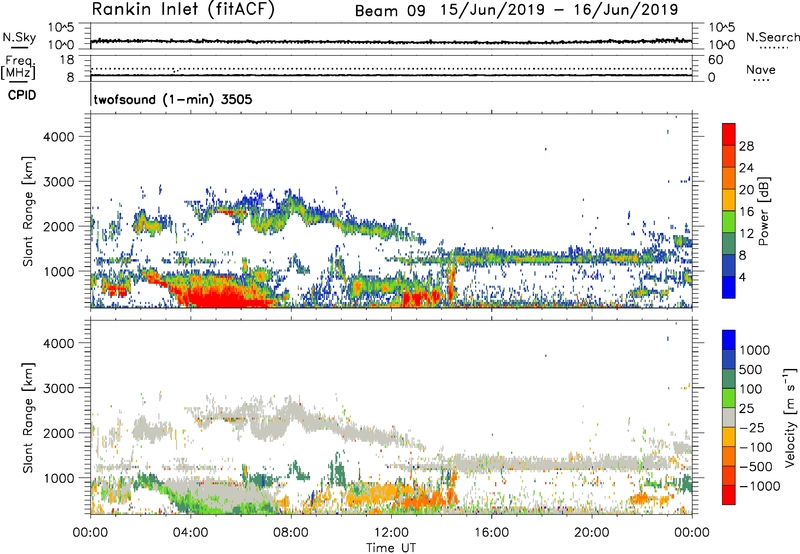Click the "4" label on the power colorbar
Screen dimensions: 800x554
[743, 278]
